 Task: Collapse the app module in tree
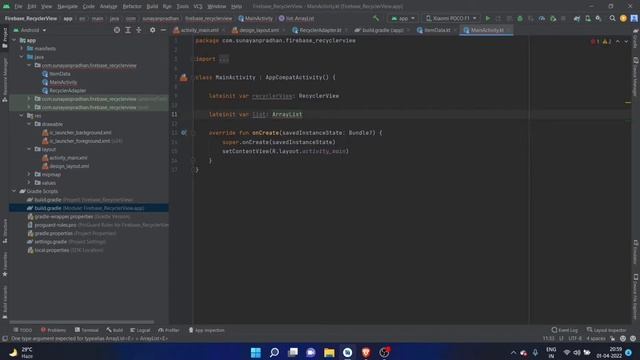(x=14, y=40)
